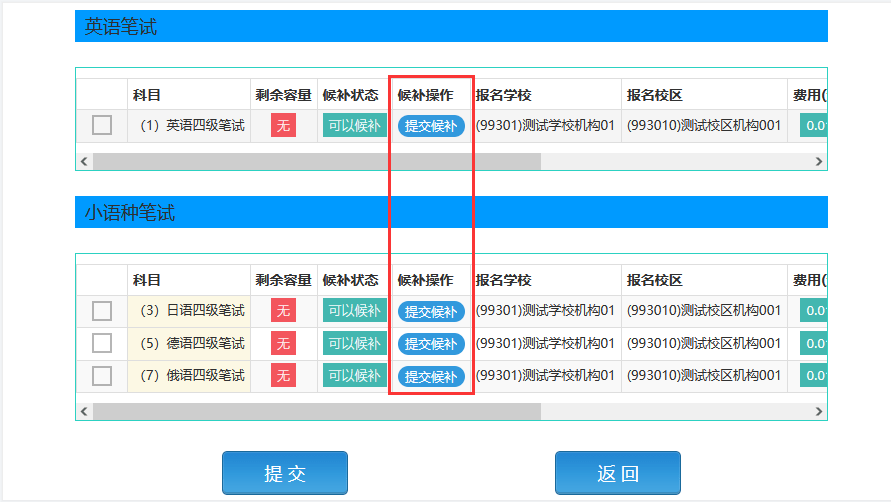Click the (1) 英语四级笔试 subject cell
This screenshot has height=502, width=891.
(189, 126)
